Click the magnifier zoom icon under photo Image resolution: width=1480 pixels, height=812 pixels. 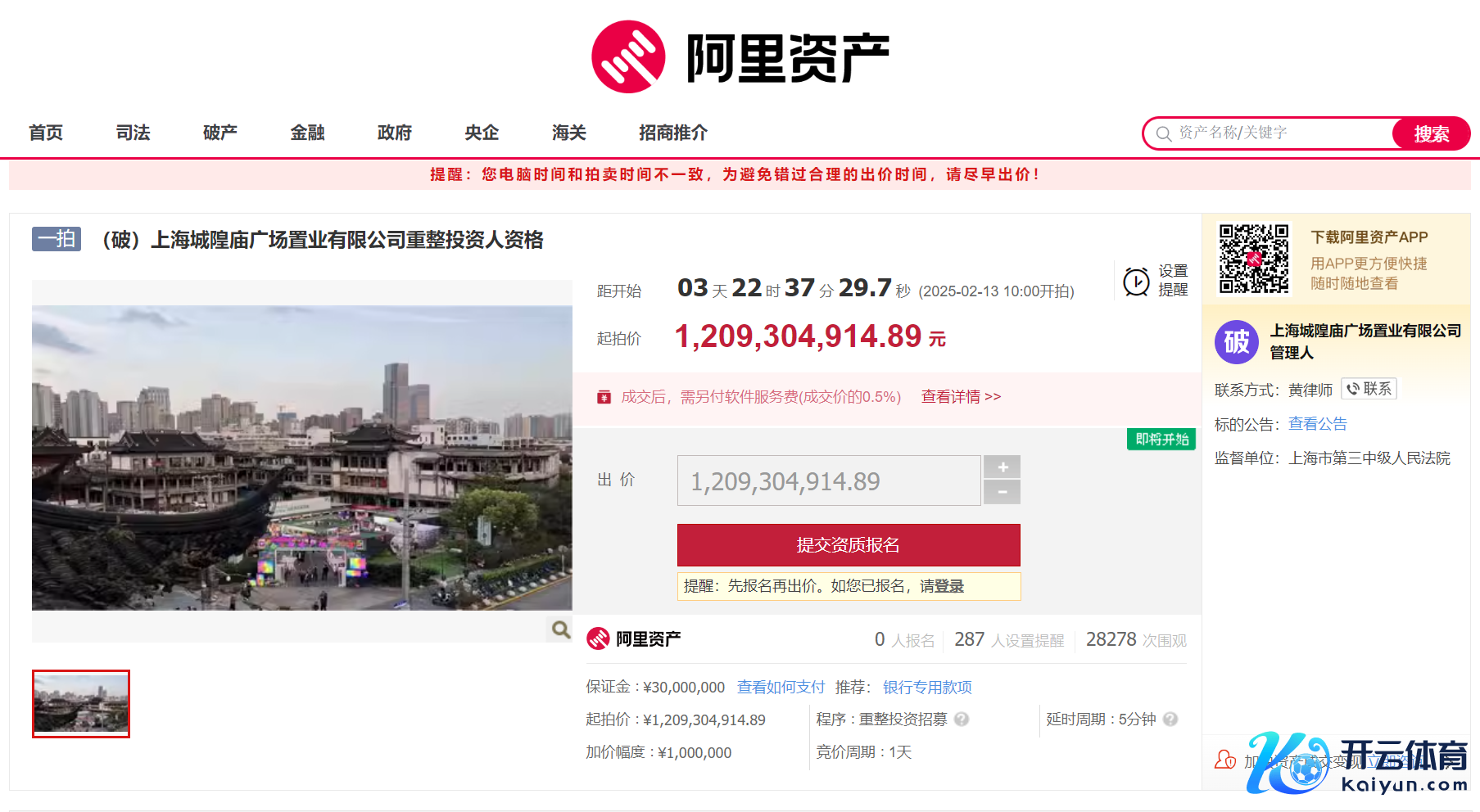pos(560,629)
